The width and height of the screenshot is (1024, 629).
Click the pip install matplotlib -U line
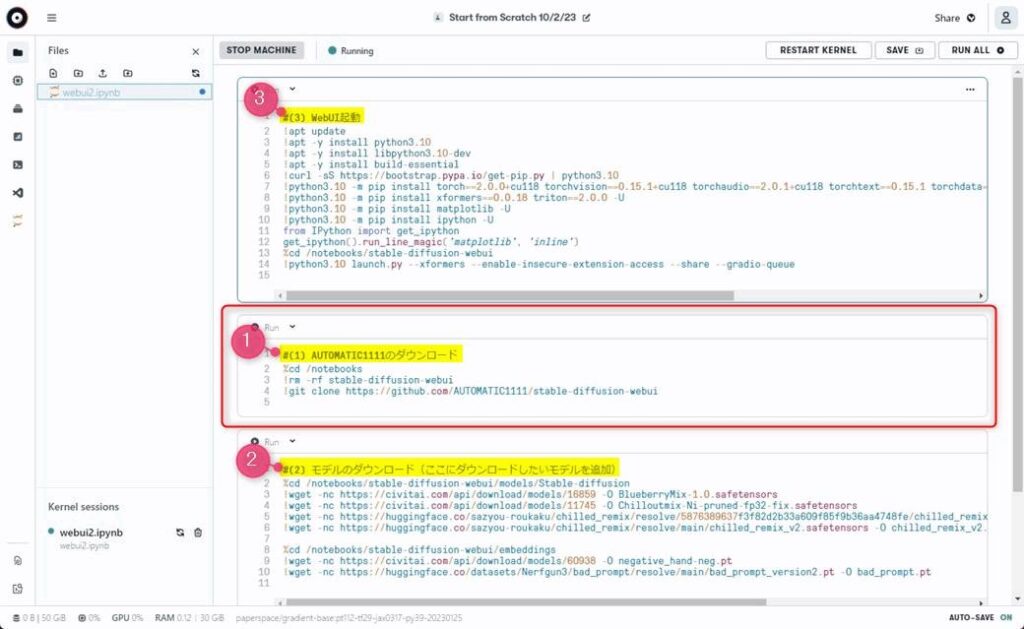tap(396, 209)
